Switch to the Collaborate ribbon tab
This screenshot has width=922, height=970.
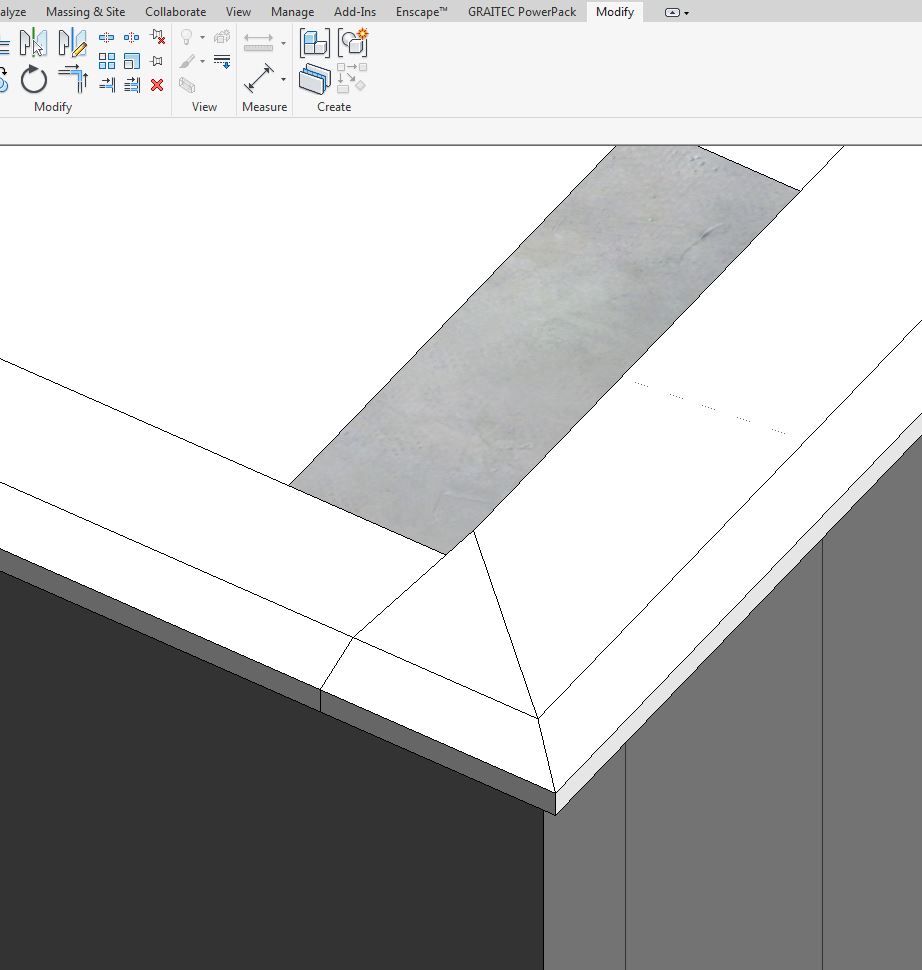[x=175, y=12]
